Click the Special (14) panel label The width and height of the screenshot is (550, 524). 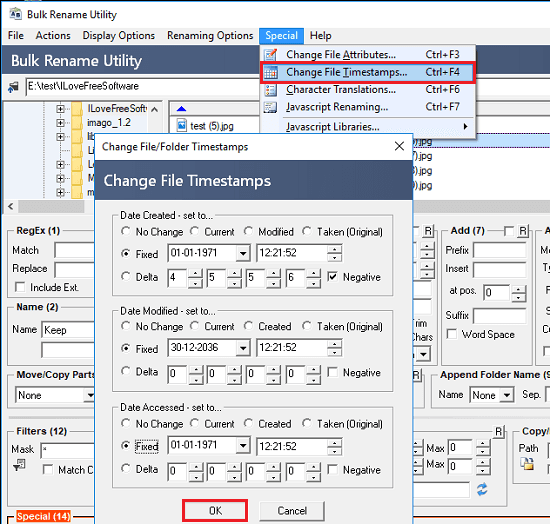(43, 516)
